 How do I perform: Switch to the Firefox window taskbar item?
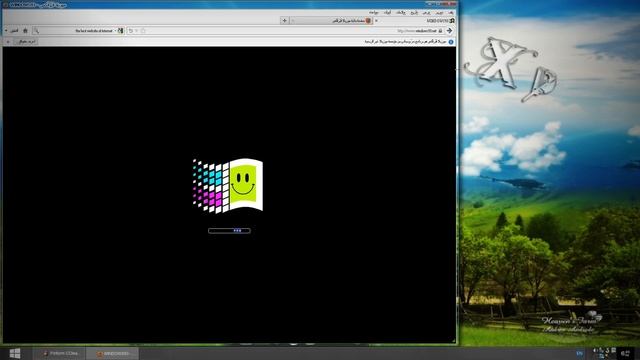point(112,353)
